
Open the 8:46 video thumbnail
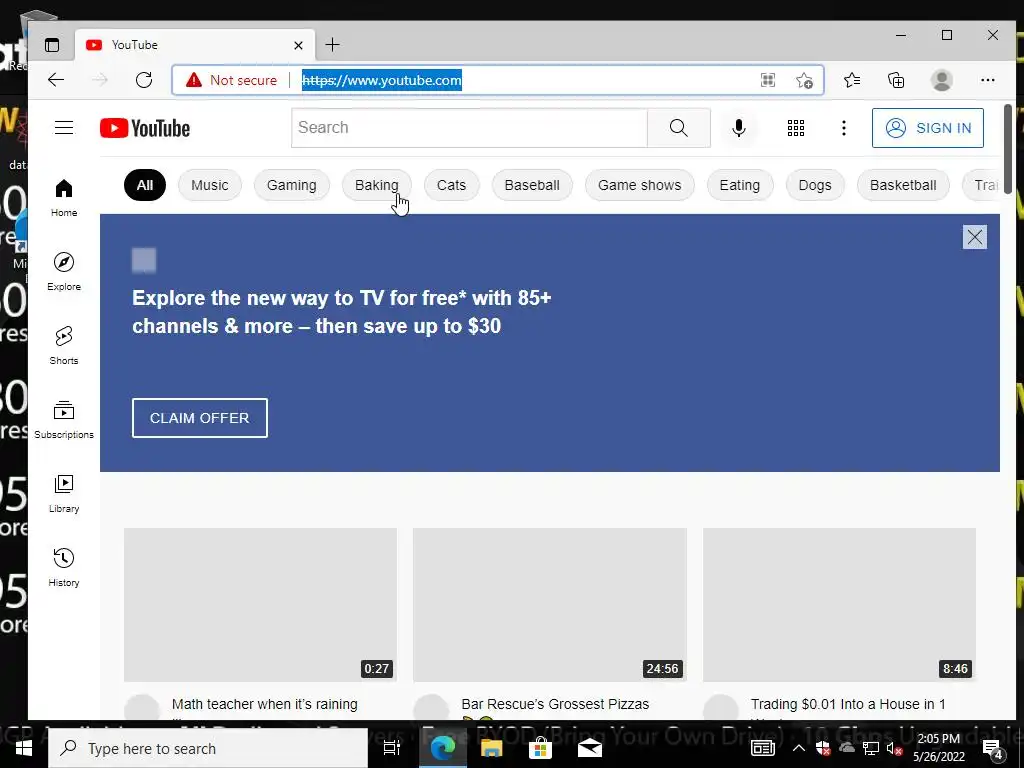tap(839, 605)
